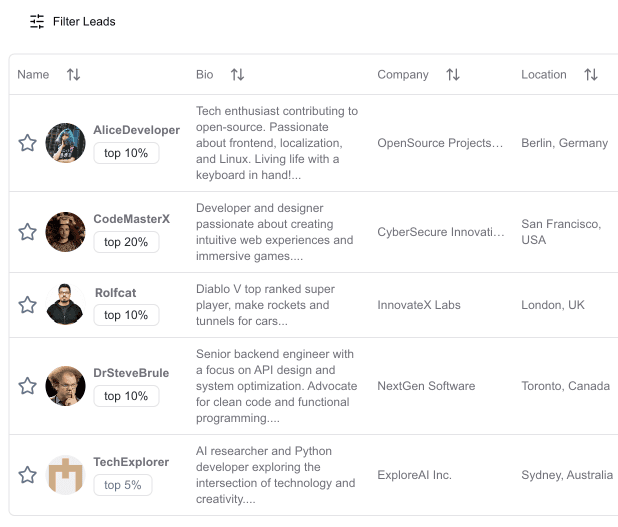
Task: Click bio starting 'Diablo V top ranked'
Action: pyautogui.click(x=265, y=305)
